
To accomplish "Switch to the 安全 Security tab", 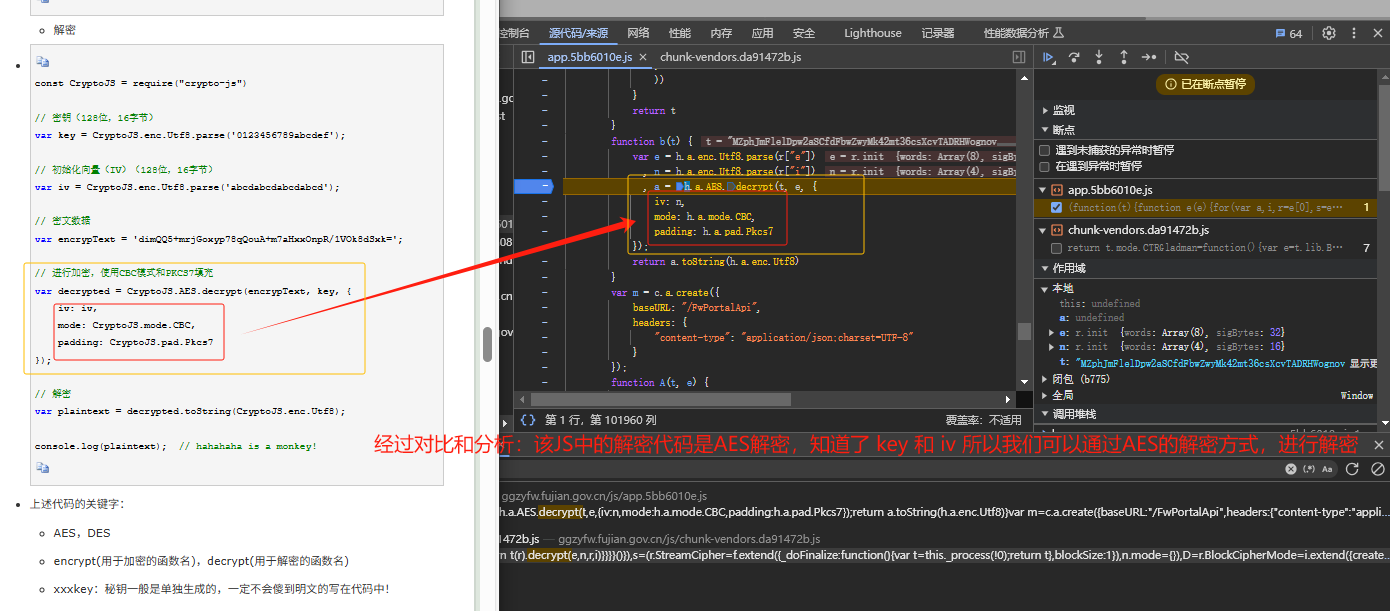I will pyautogui.click(x=804, y=33).
